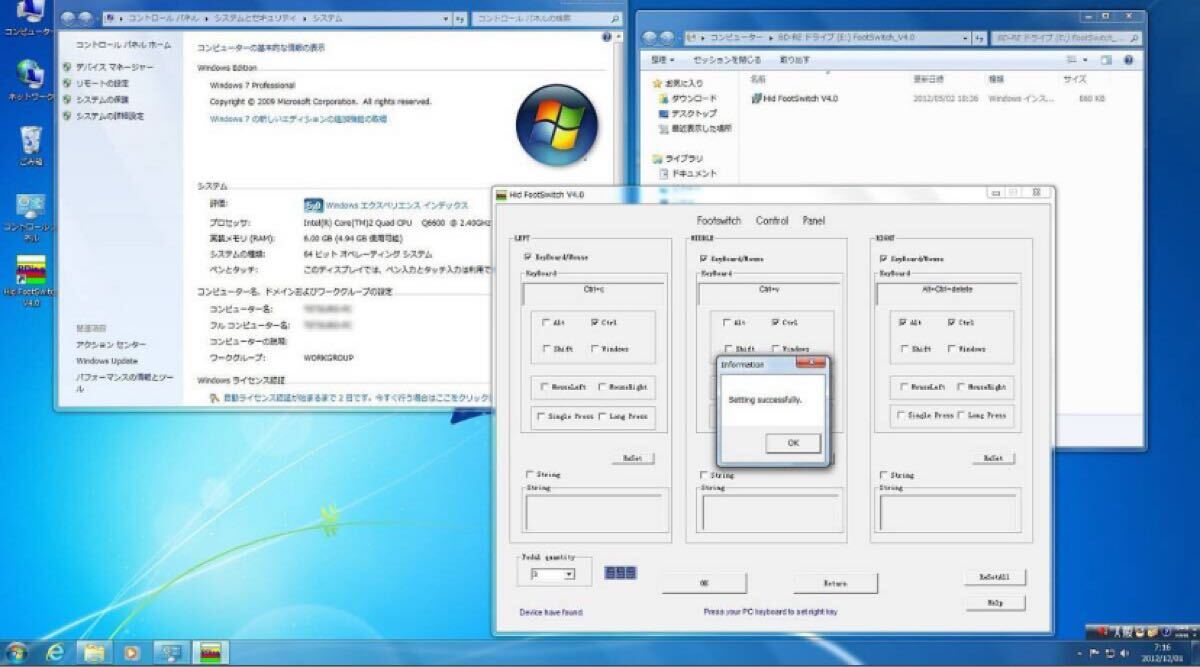This screenshot has width=1200, height=667.
Task: Enable String checkbox in LEFT pedal group
Action: click(x=529, y=474)
